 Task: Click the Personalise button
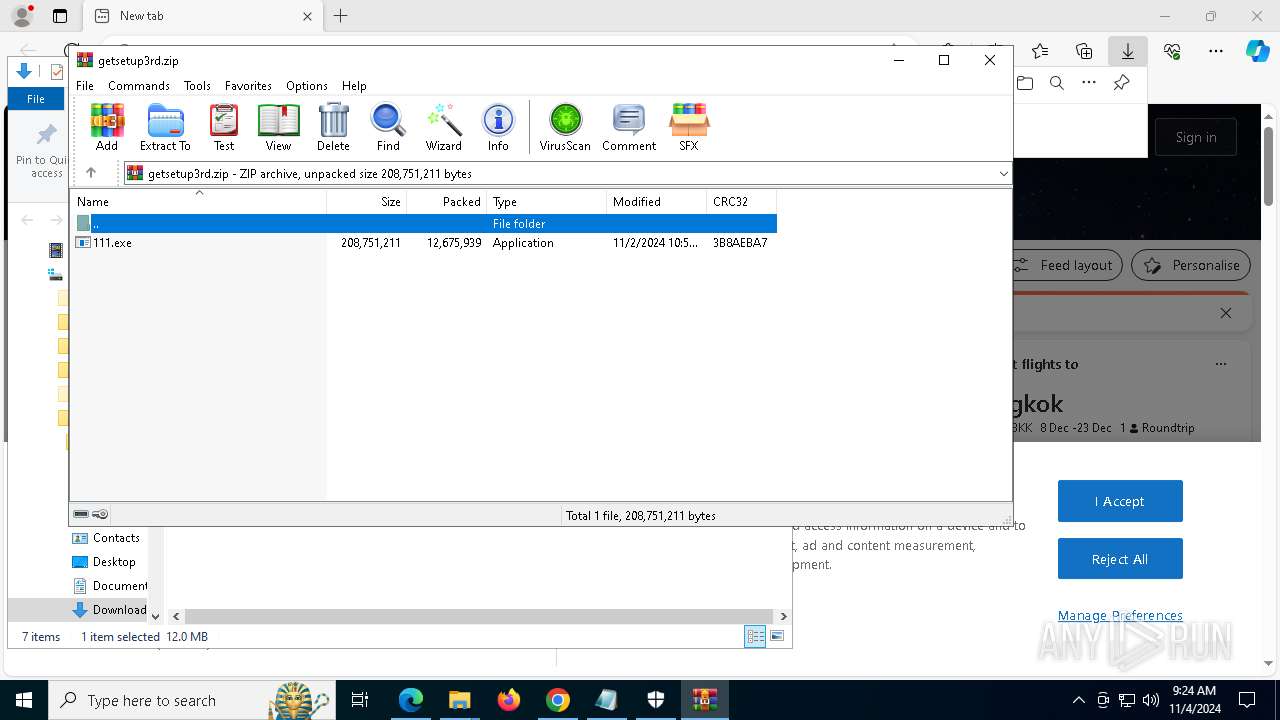pos(1191,265)
